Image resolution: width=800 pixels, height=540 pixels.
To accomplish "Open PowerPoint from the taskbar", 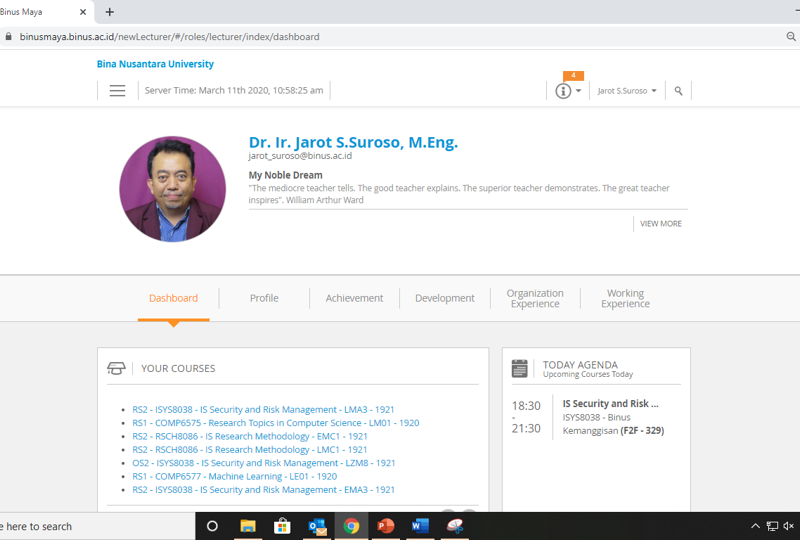I will [386, 526].
